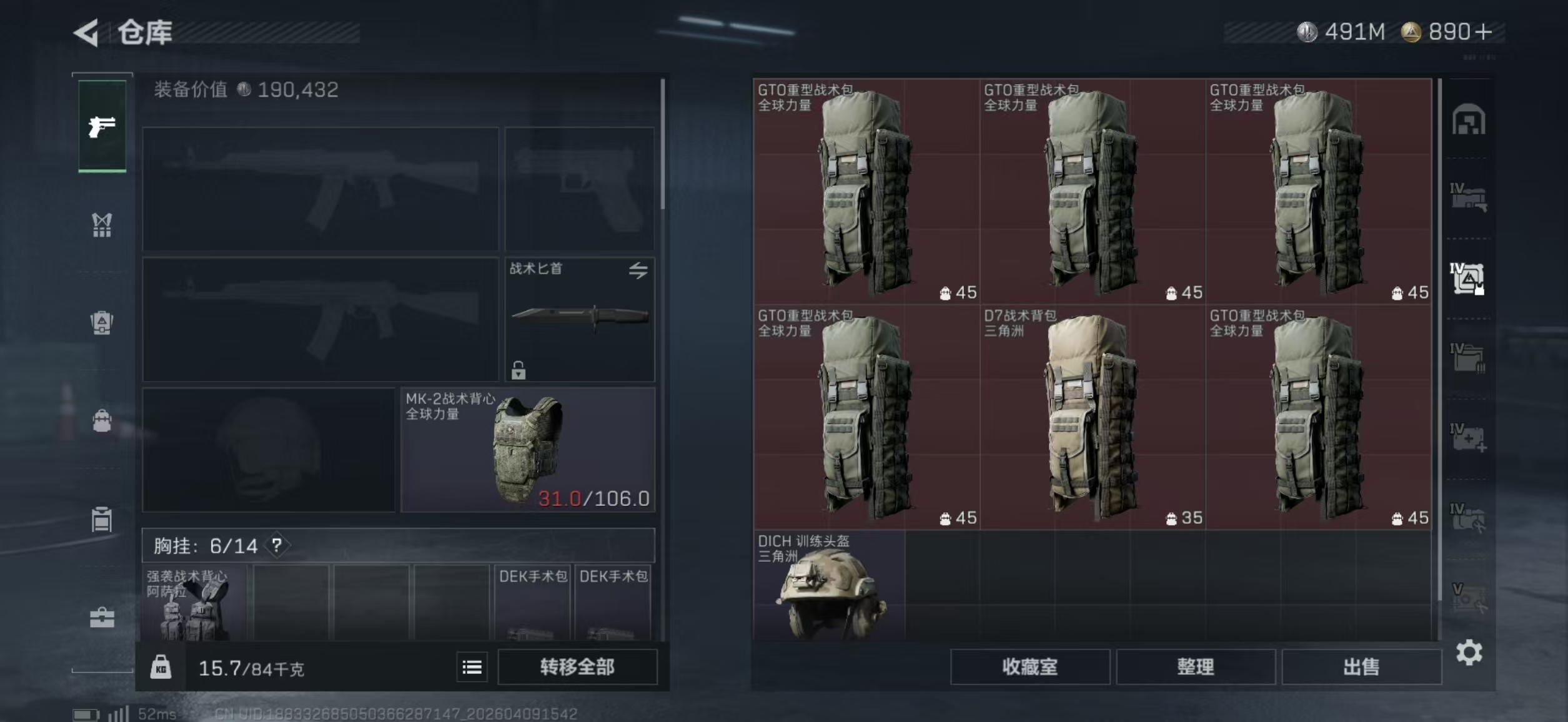Click the swap arrows on 战术匕首 slot

tap(638, 270)
